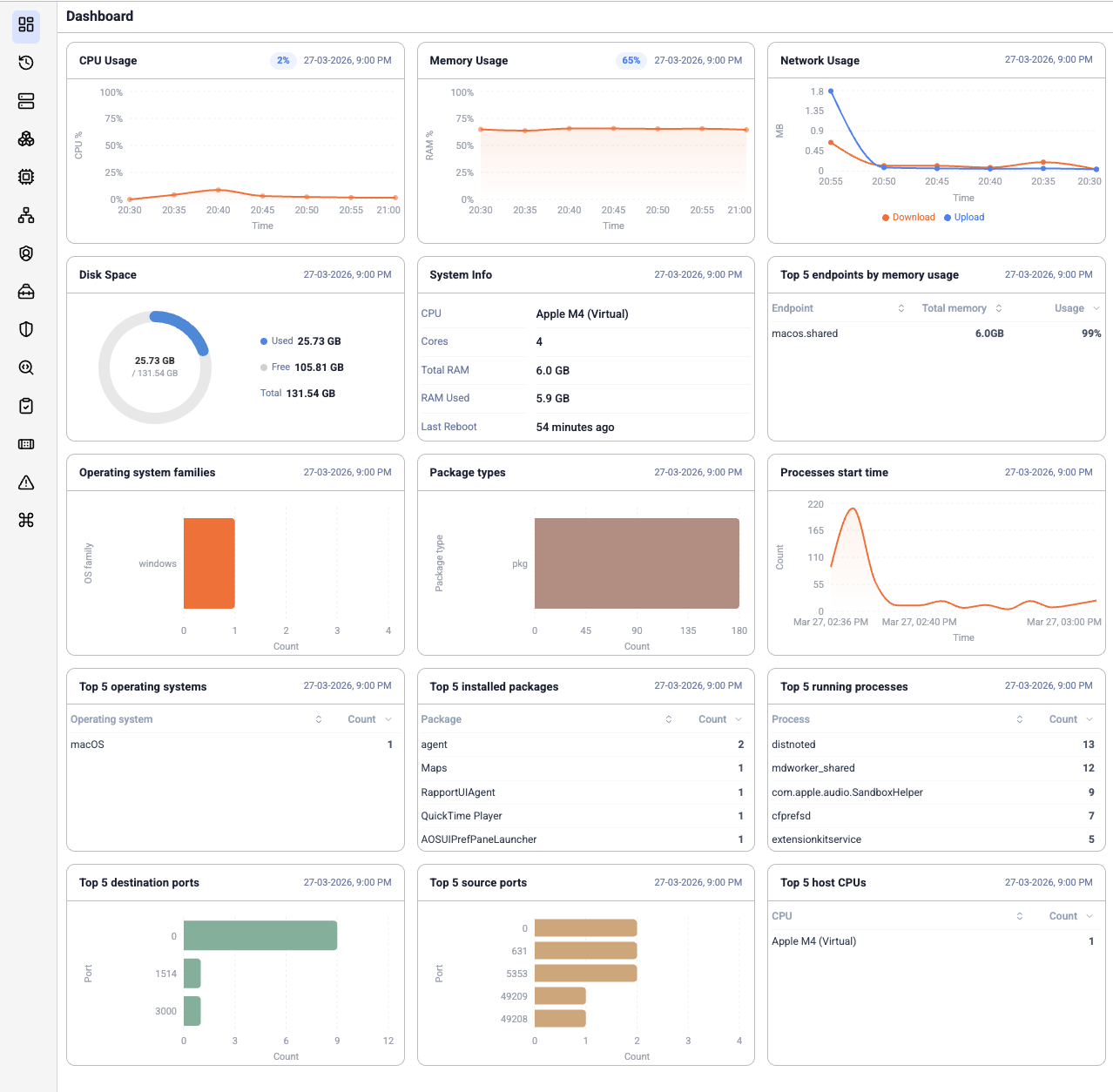Select the servers icon in the sidebar

[x=26, y=101]
